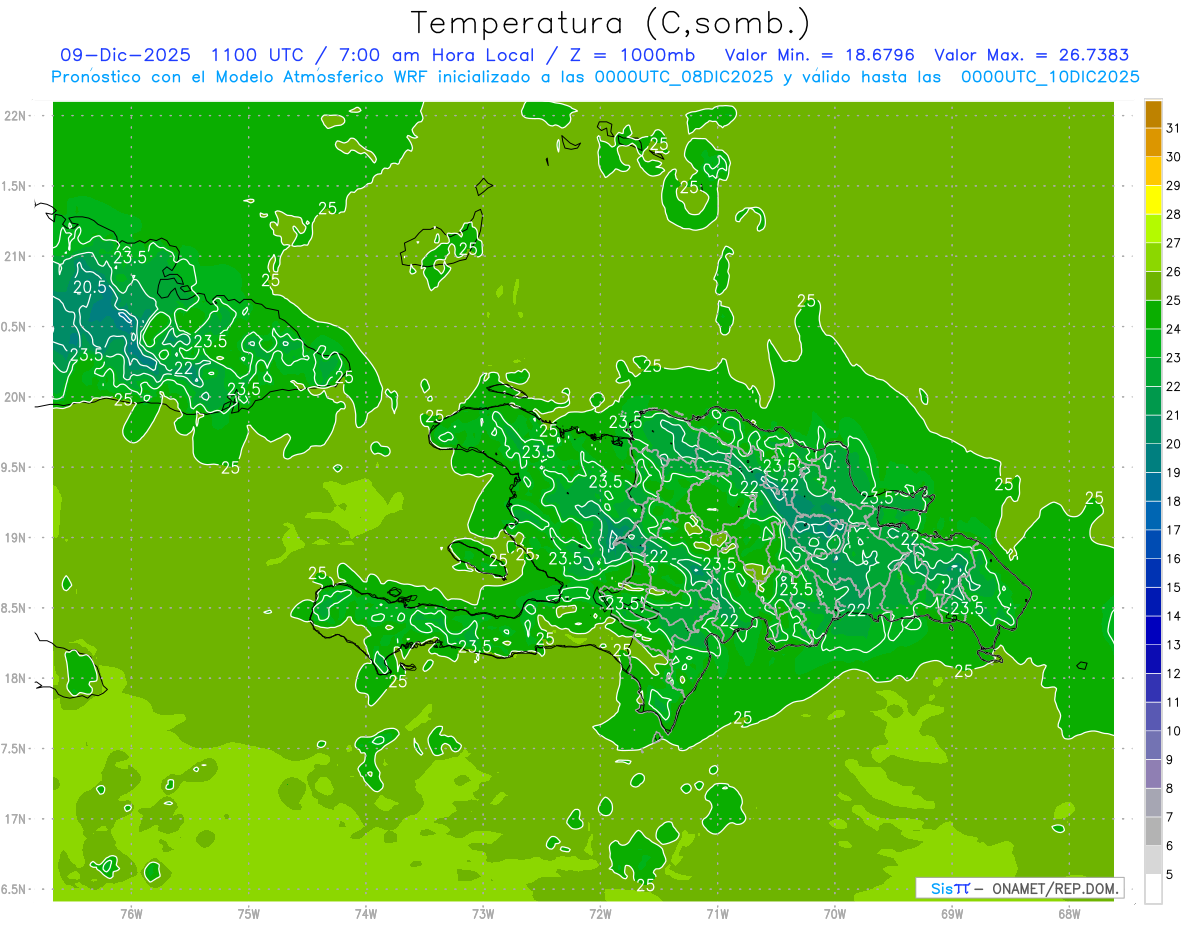
Task: Click the 72W longitude label
Action: [x=600, y=913]
